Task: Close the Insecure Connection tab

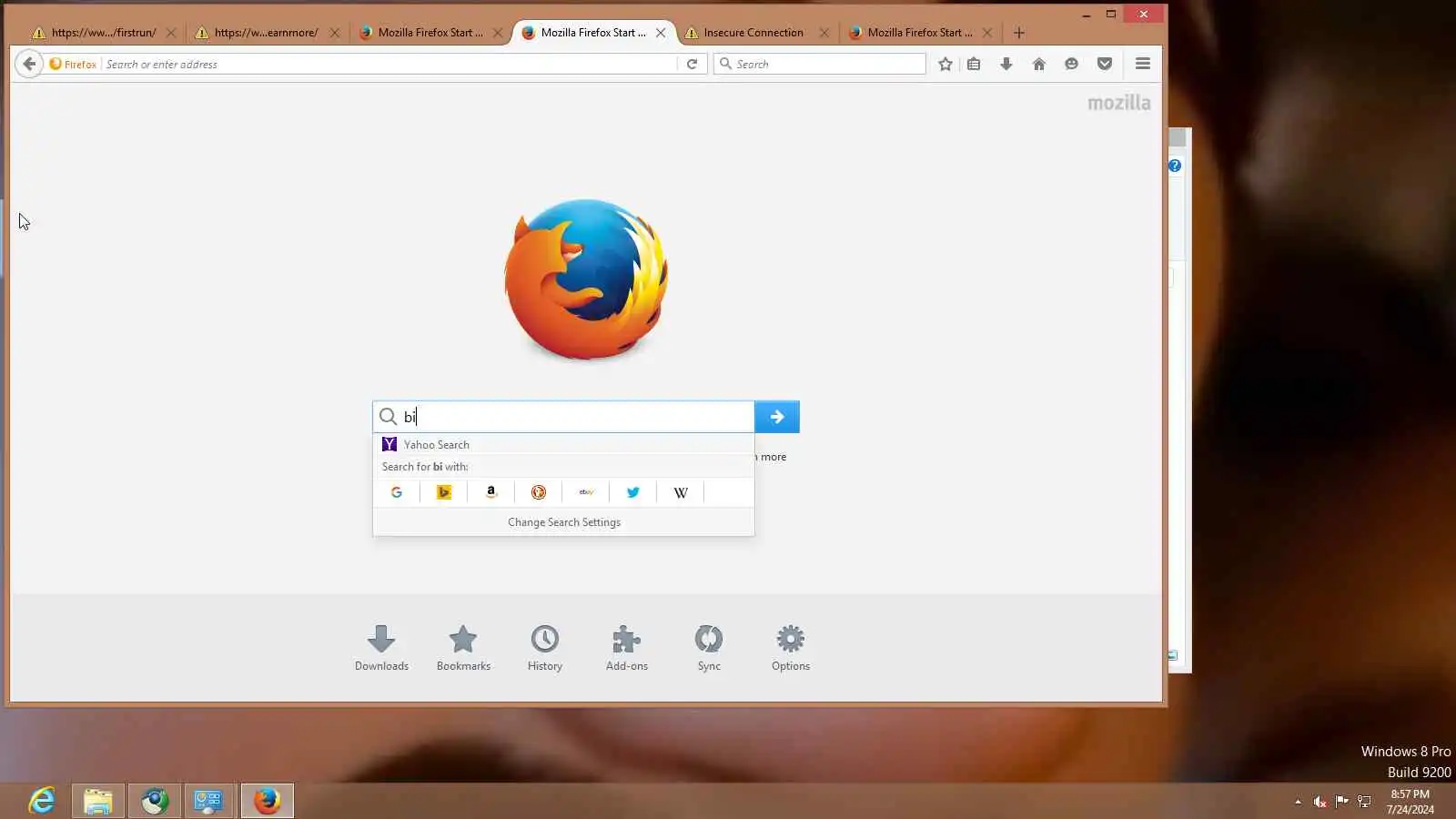Action: pos(824,33)
